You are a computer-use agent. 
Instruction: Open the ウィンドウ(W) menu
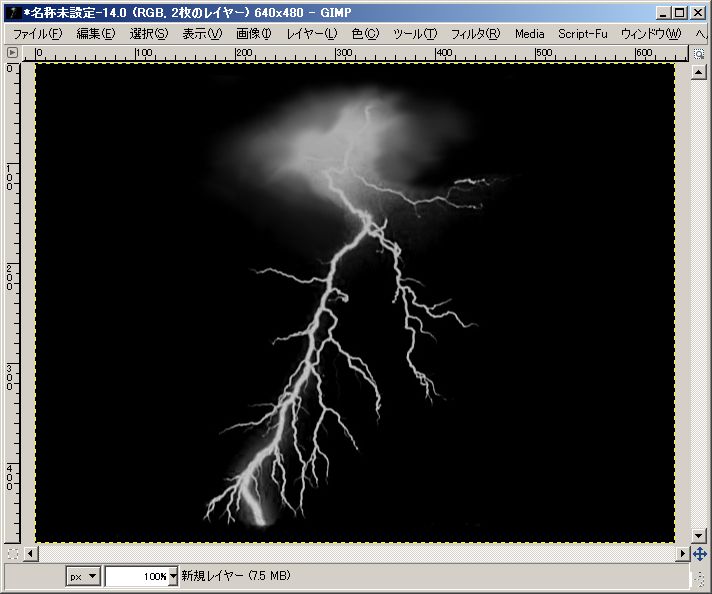point(651,34)
